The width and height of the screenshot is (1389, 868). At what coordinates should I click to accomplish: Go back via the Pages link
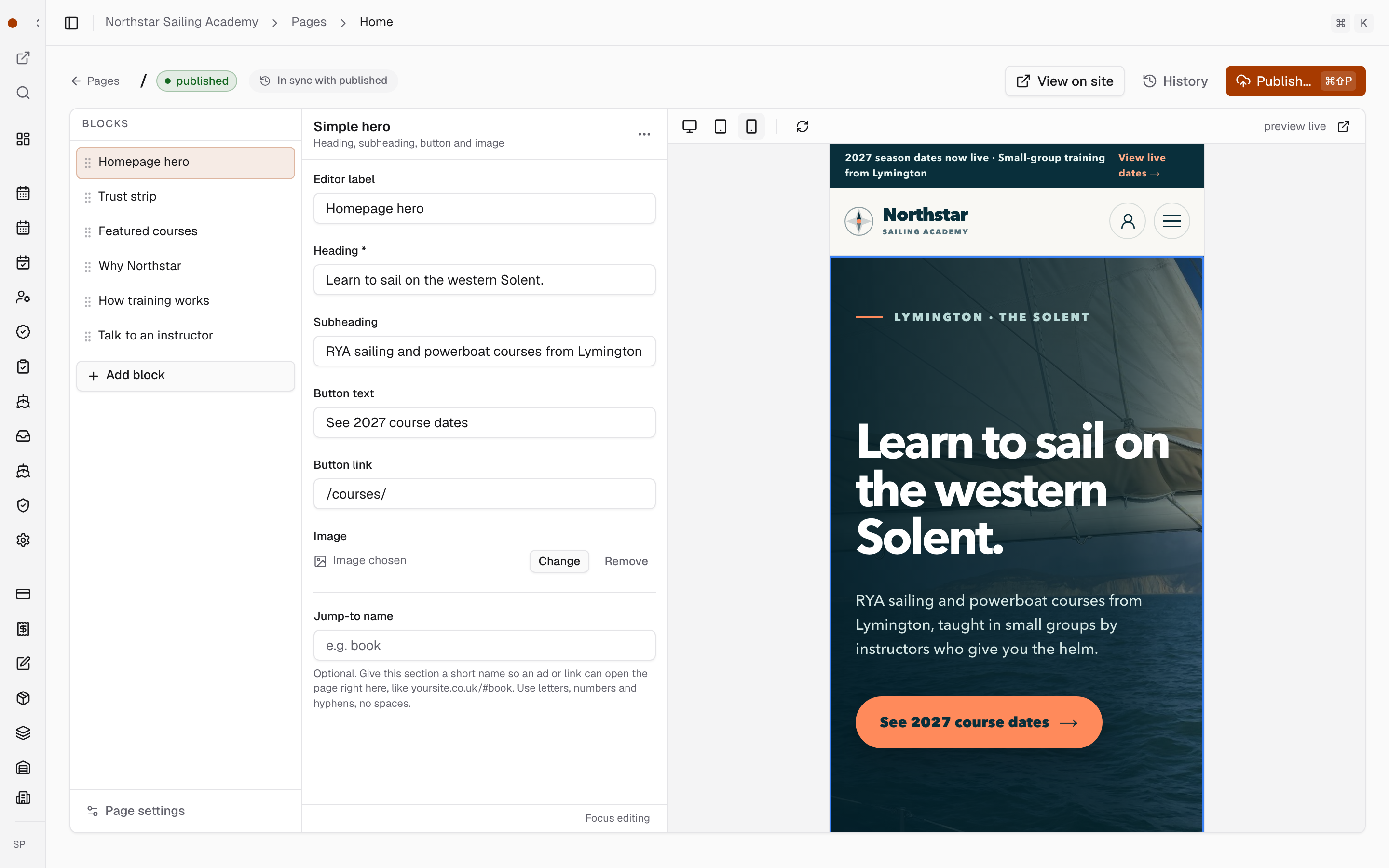point(95,81)
